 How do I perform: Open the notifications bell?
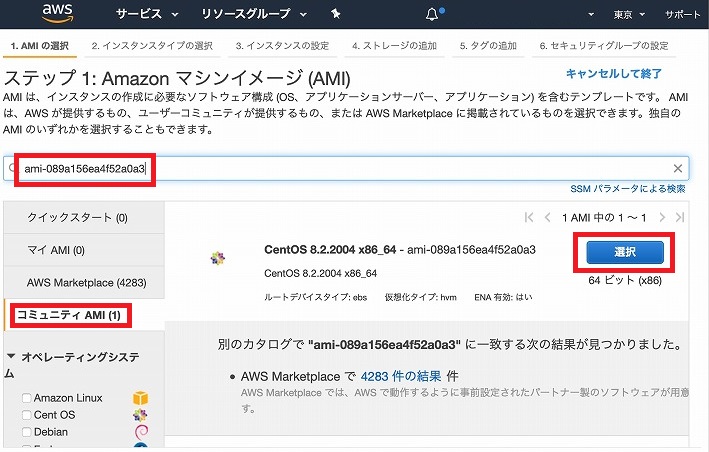click(432, 14)
